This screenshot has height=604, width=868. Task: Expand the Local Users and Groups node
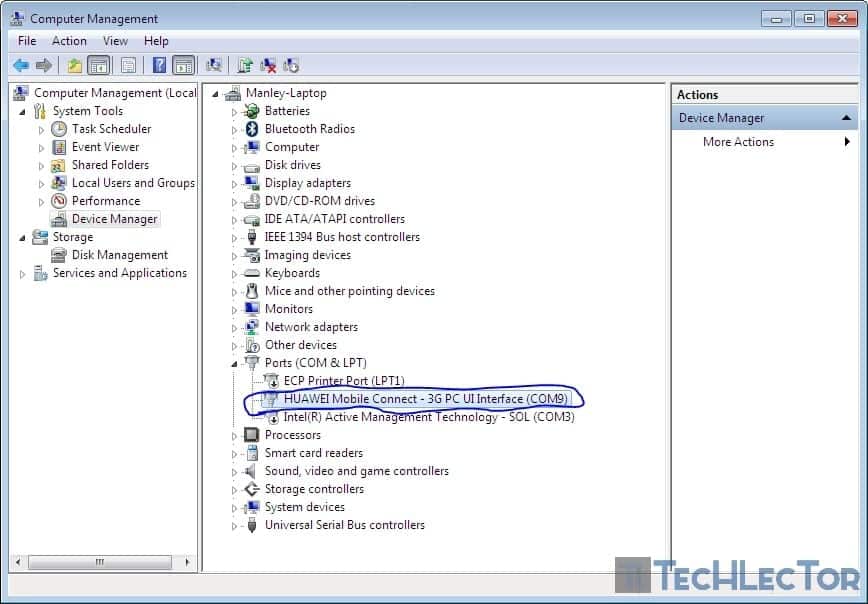[41, 184]
